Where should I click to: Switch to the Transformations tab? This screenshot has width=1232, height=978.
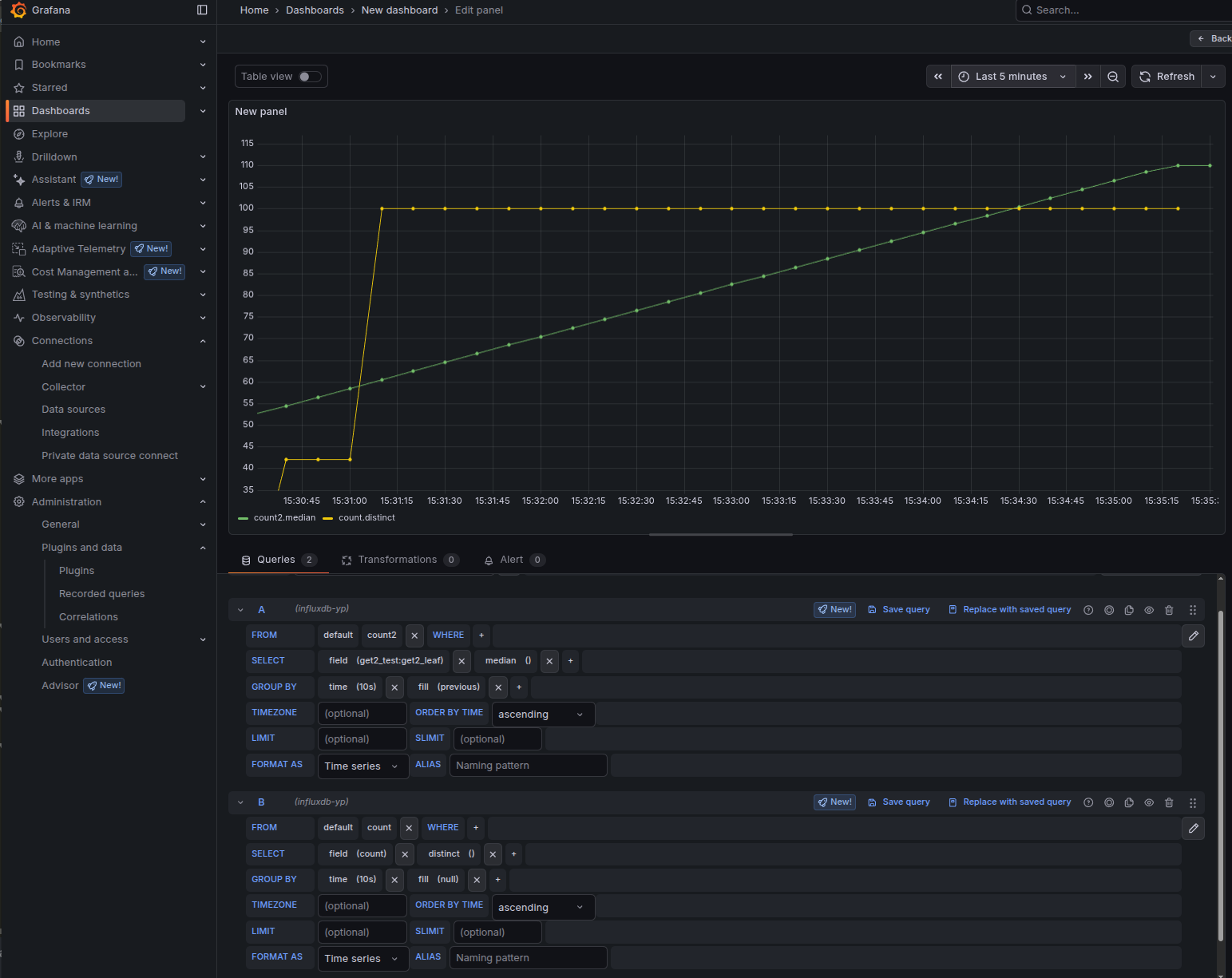point(398,559)
